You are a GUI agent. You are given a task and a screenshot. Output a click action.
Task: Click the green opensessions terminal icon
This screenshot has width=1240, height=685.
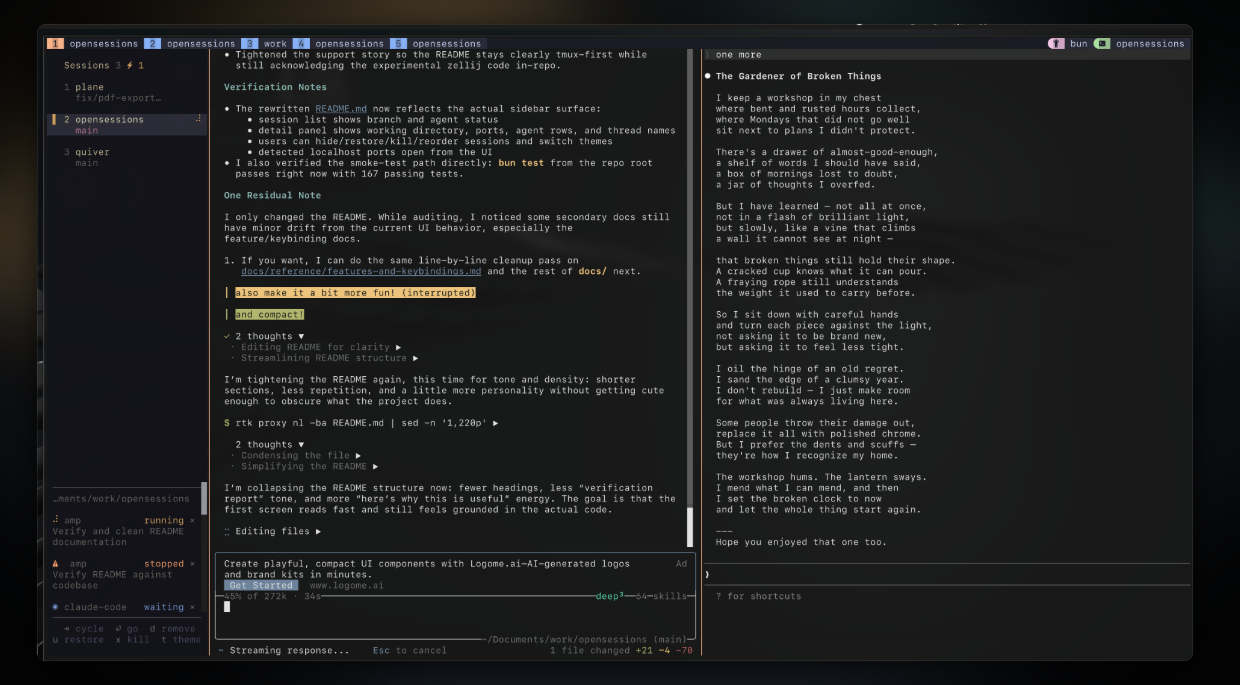pos(1102,44)
